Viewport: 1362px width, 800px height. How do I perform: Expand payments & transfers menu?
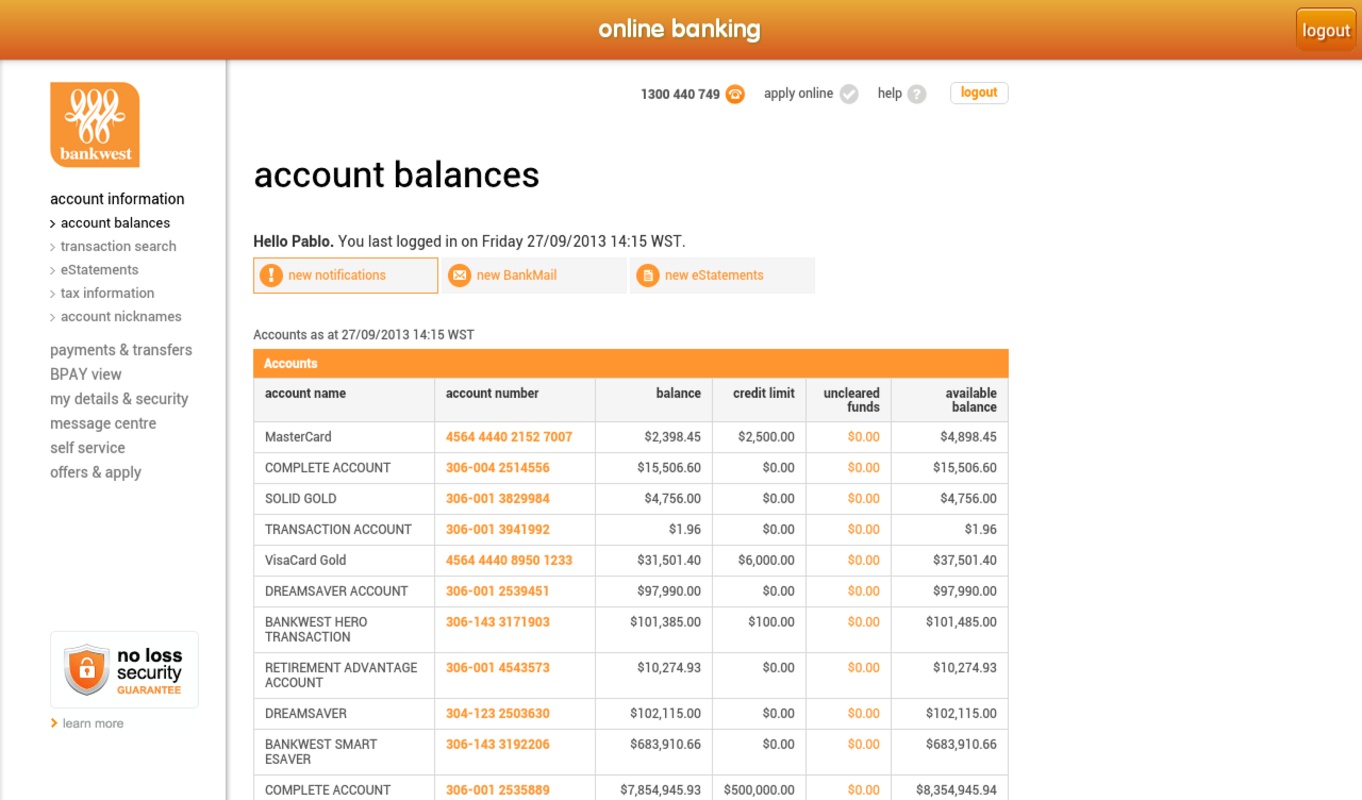tap(121, 350)
